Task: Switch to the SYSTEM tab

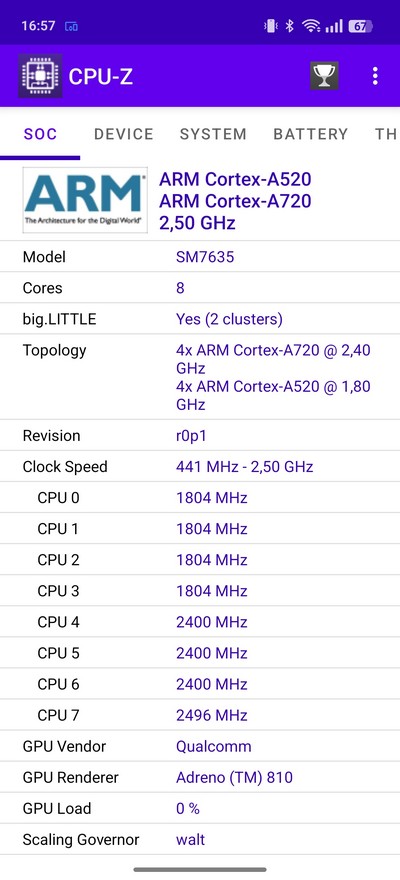Action: (213, 134)
